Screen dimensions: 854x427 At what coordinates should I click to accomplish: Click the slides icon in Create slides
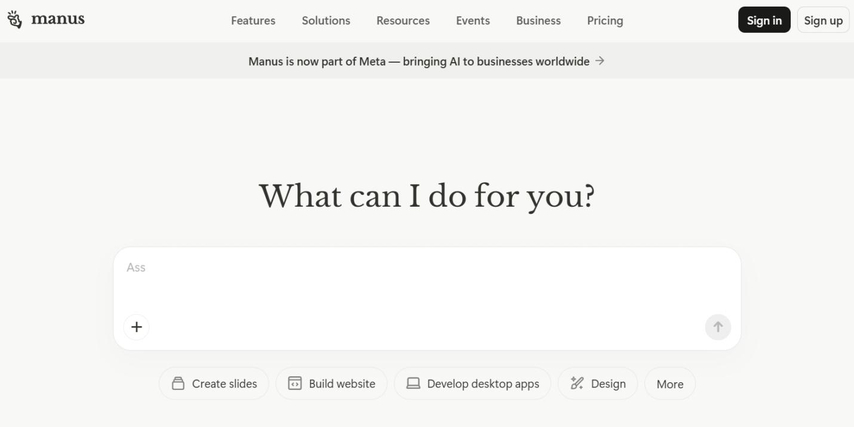(178, 383)
